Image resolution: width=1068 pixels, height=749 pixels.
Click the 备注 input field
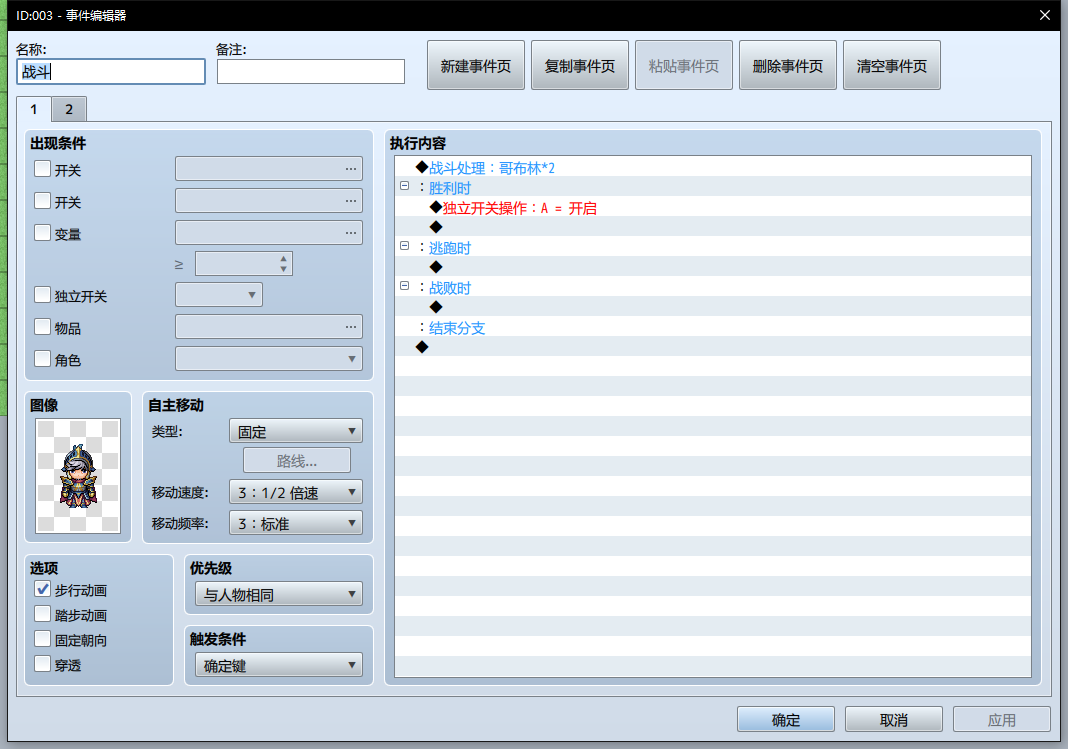click(x=311, y=71)
